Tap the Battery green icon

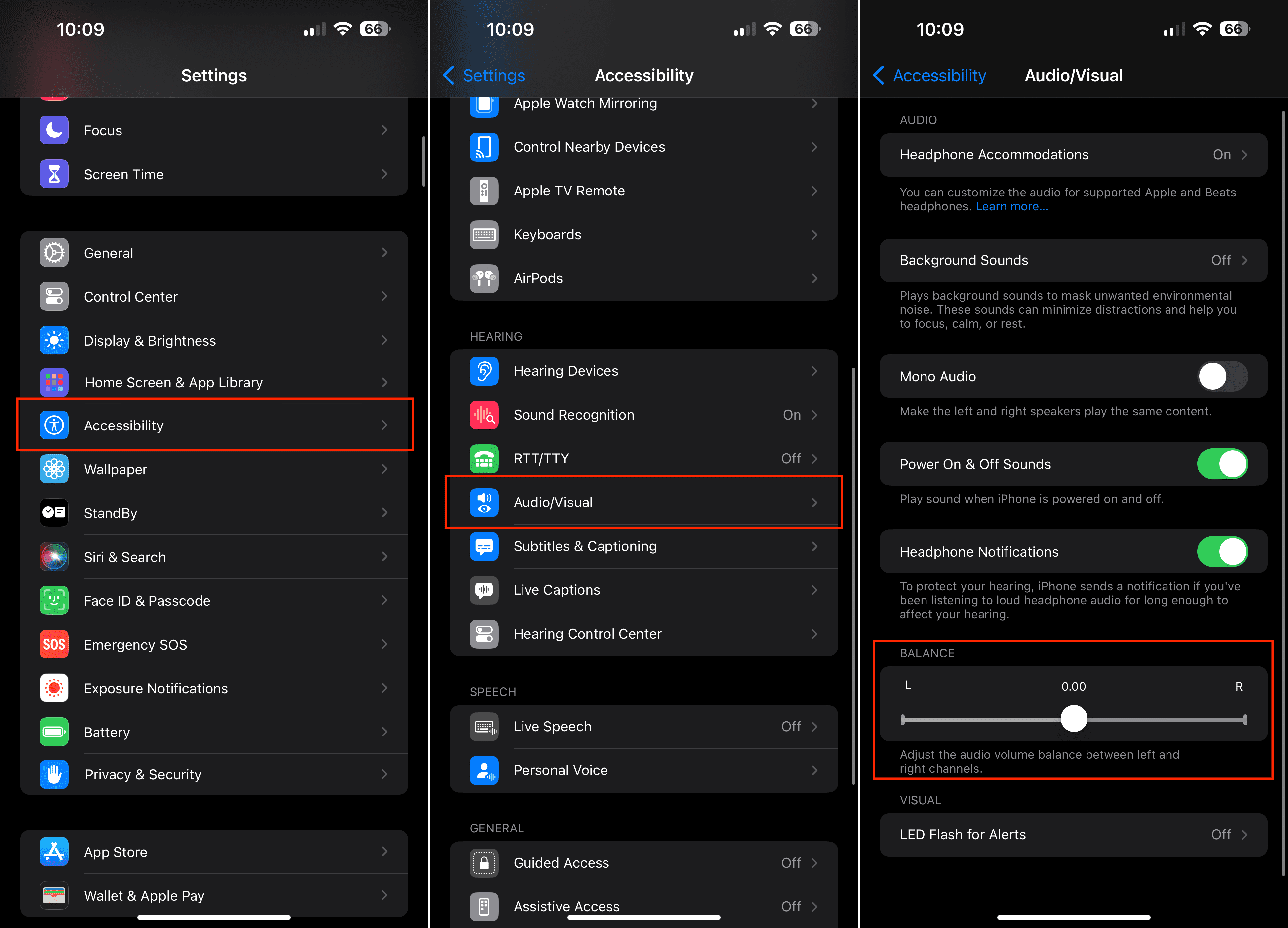pos(54,732)
